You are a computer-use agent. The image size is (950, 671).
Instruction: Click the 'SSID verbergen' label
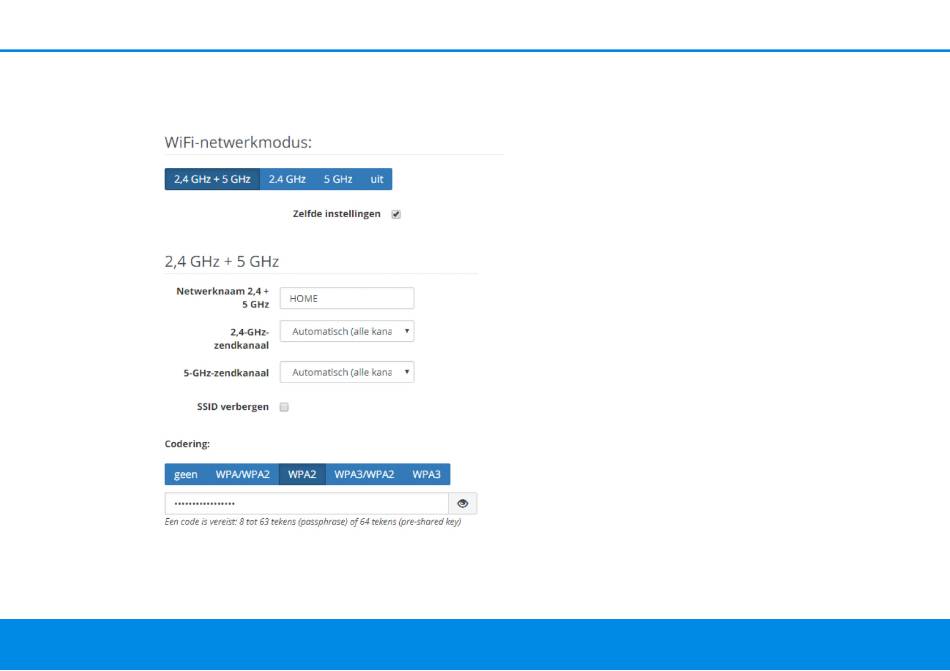[233, 407]
